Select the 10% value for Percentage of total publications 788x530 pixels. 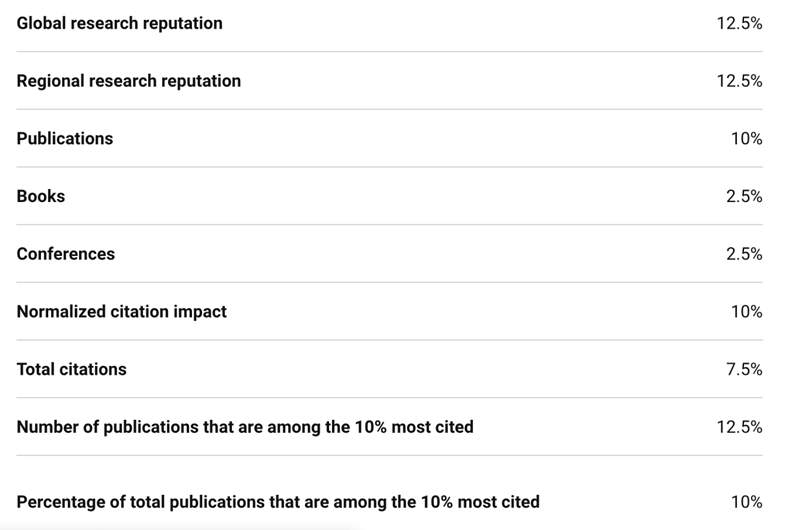(746, 502)
